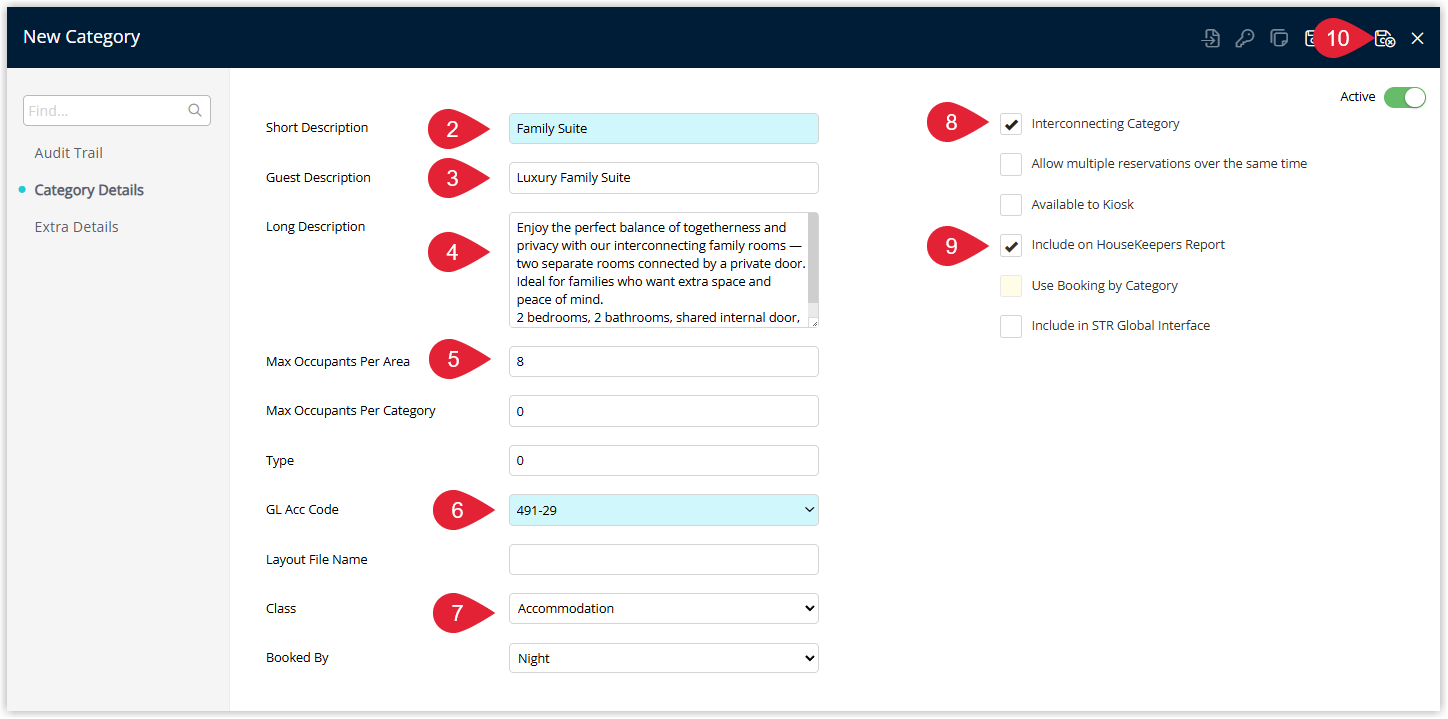Click the Type input field

pos(664,461)
